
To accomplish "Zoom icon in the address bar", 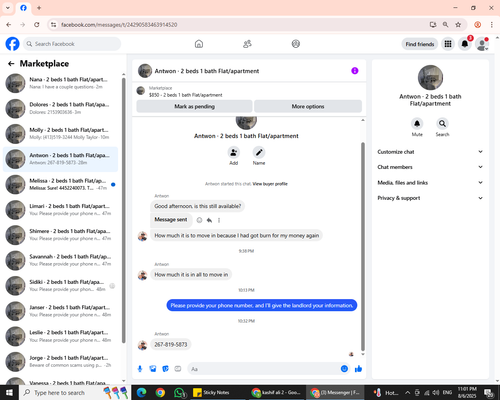I will pos(445,25).
